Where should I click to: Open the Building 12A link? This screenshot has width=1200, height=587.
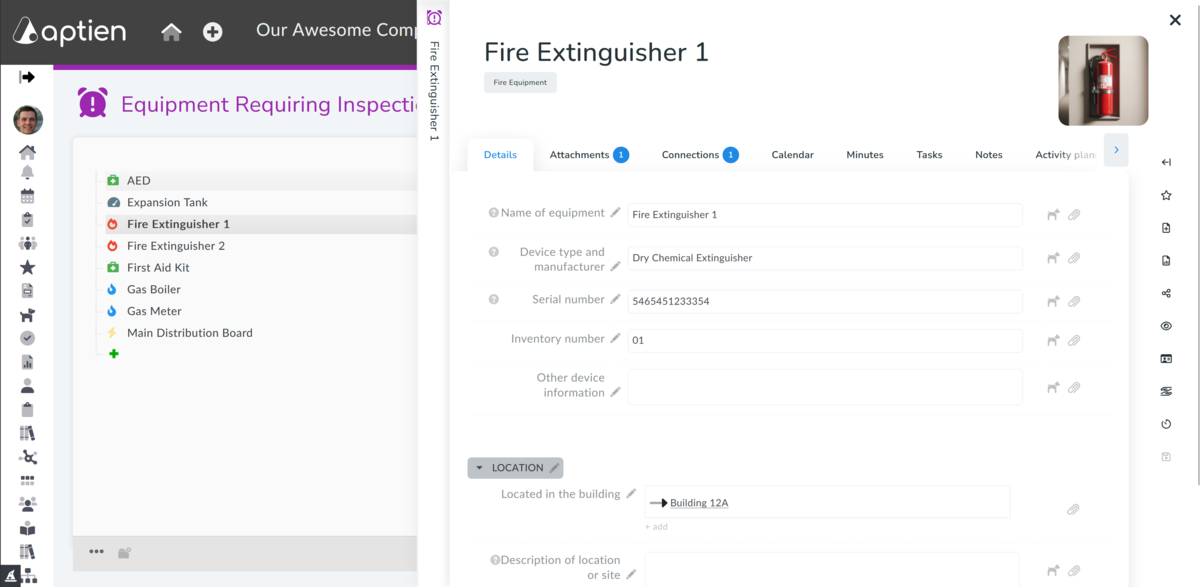coord(699,503)
